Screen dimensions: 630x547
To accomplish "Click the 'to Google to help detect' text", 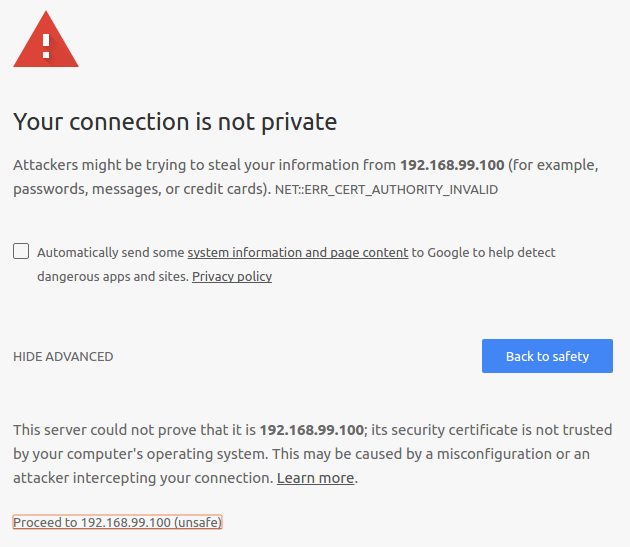I will tap(483, 252).
